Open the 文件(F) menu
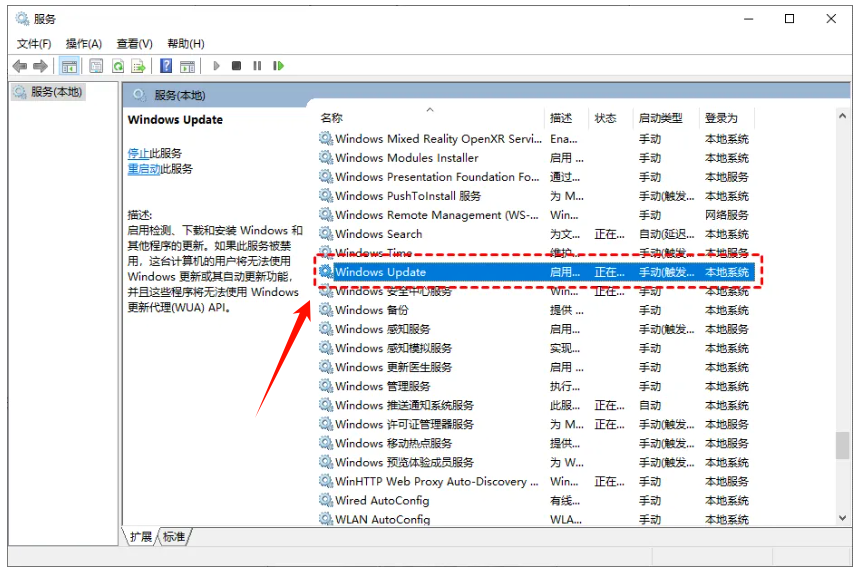This screenshot has width=860, height=576. (x=34, y=43)
